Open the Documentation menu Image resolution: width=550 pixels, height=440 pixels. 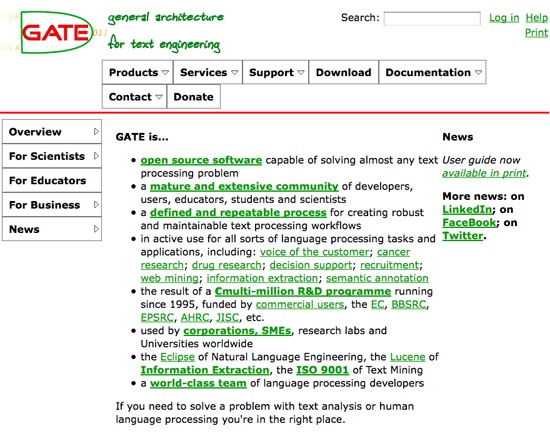(x=432, y=72)
